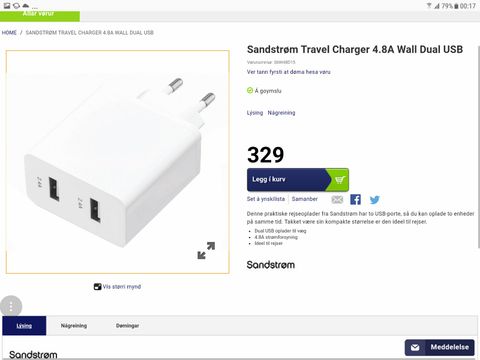The image size is (480, 360).
Task: Expand product image with arrows icon
Action: coord(206,250)
